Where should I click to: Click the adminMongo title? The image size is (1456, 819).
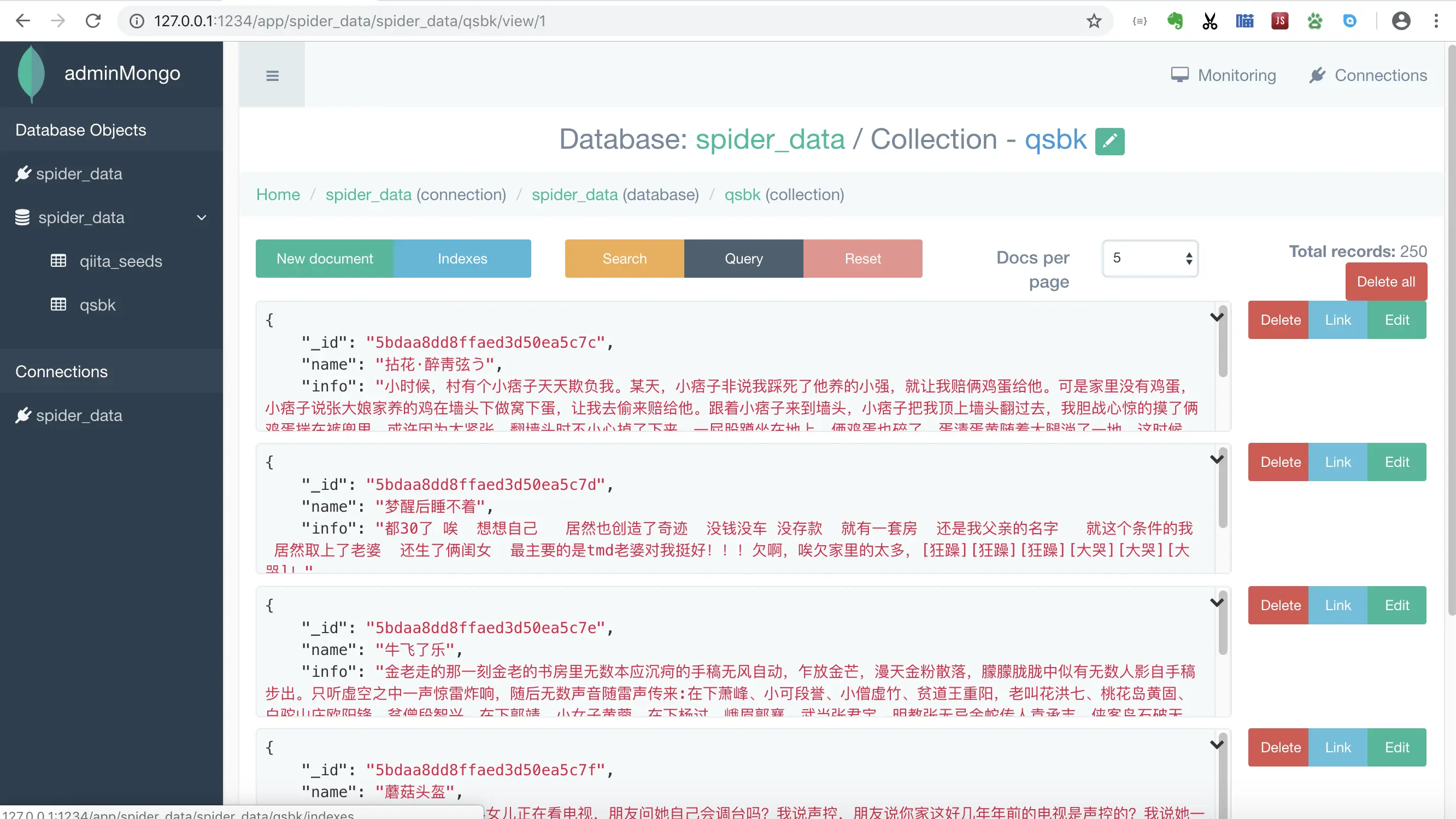coord(122,73)
